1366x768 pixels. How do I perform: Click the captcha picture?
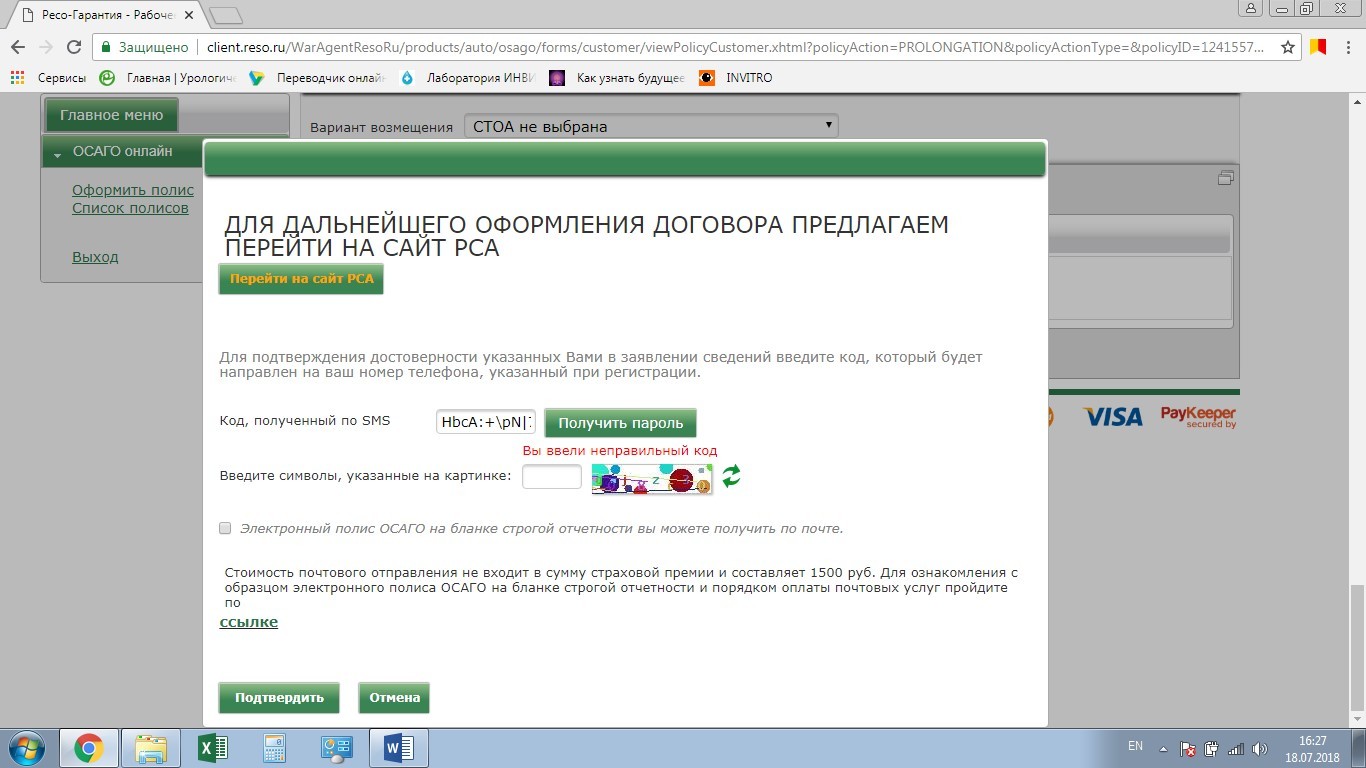pyautogui.click(x=652, y=479)
